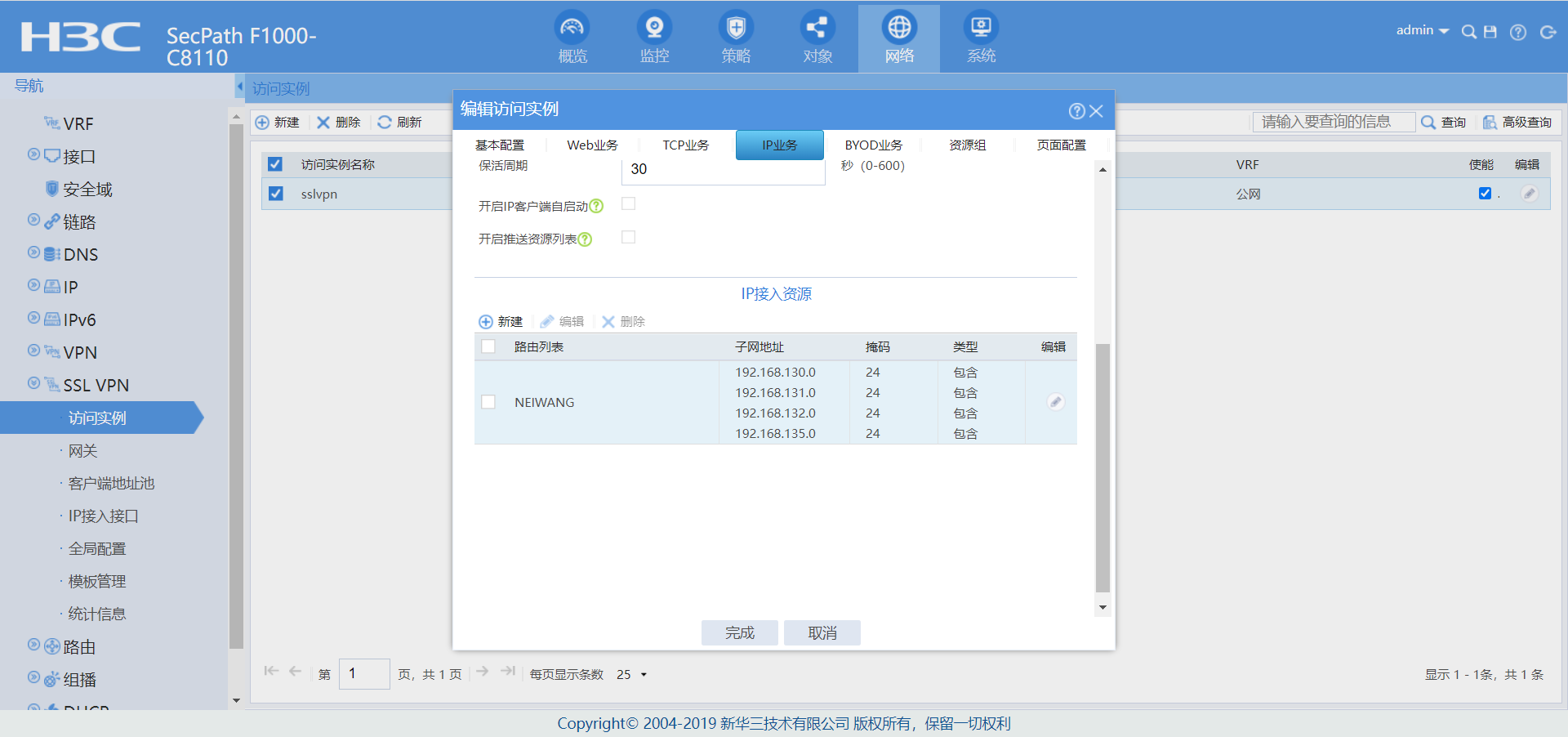Click the pencil edit icon for NEIWANG
This screenshot has width=1568, height=737.
coord(1055,402)
